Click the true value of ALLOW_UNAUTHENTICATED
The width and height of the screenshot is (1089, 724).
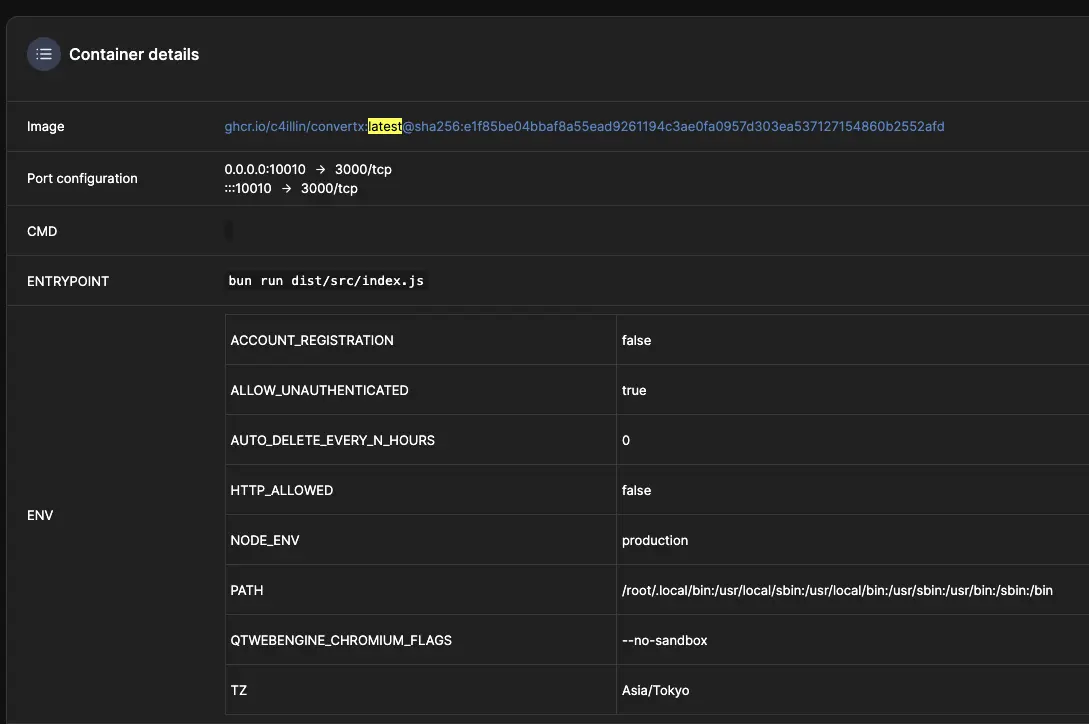click(x=634, y=390)
